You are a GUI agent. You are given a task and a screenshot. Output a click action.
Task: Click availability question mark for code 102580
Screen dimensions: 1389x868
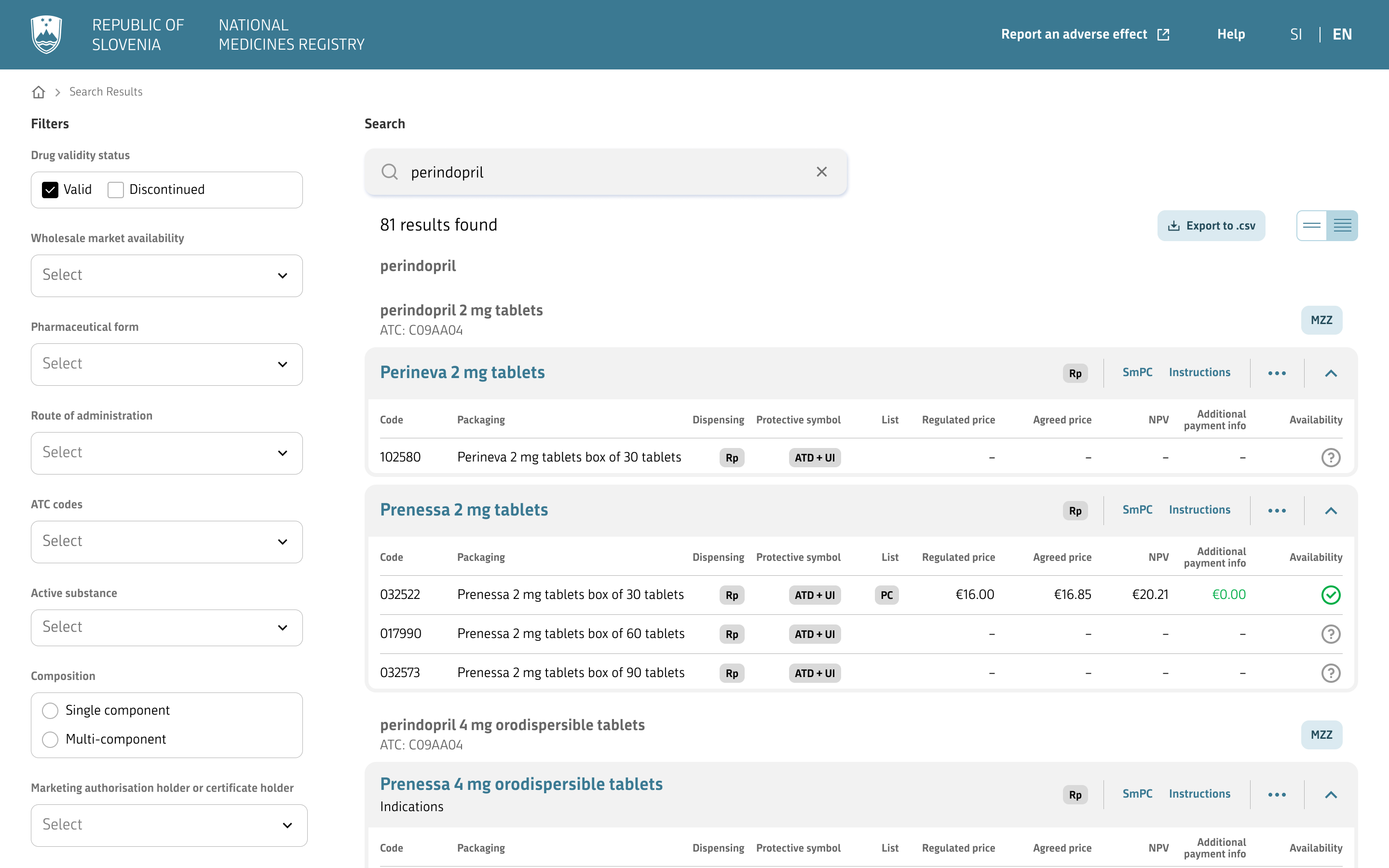(x=1331, y=458)
